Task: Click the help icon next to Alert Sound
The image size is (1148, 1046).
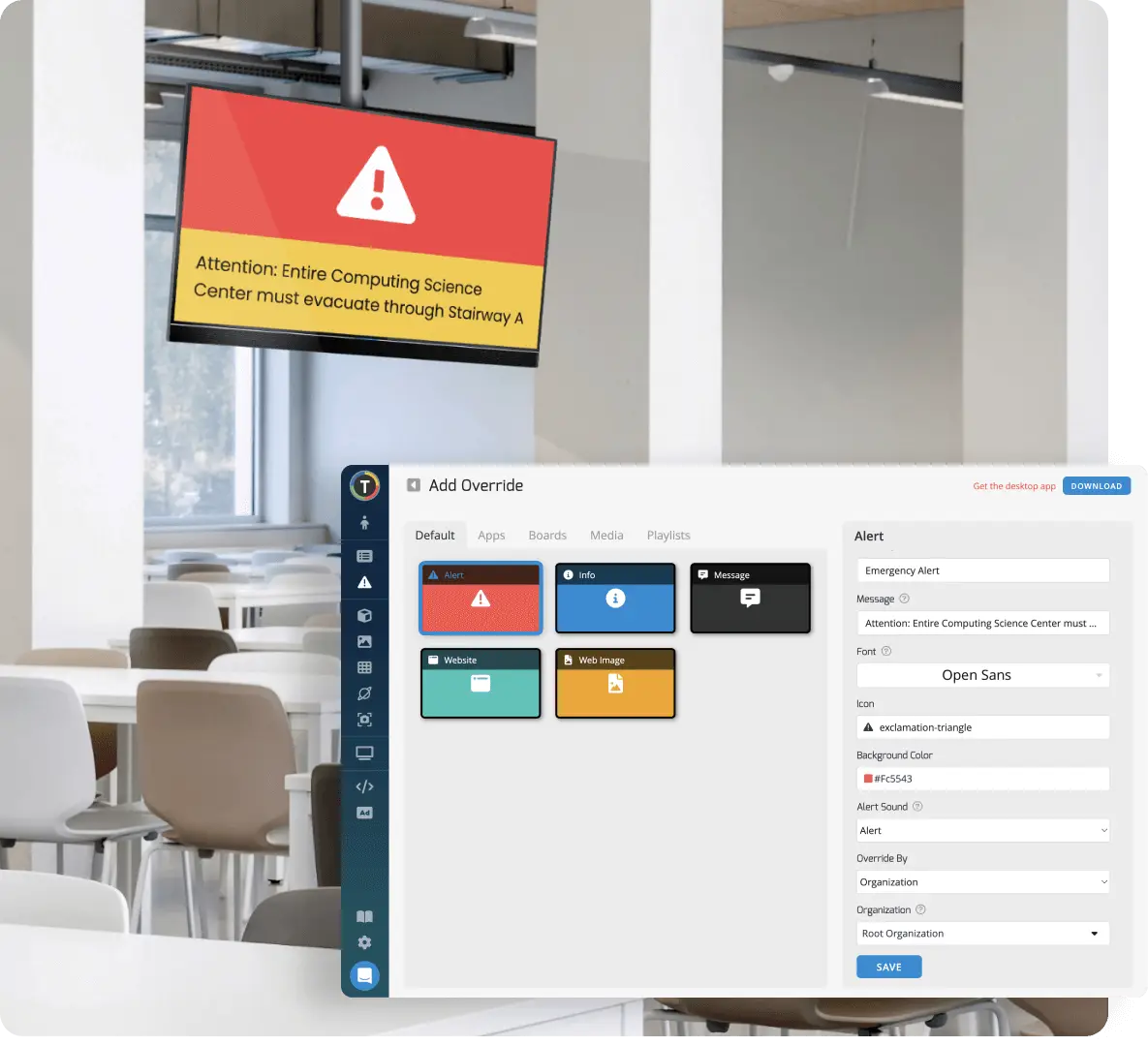Action: 917,807
